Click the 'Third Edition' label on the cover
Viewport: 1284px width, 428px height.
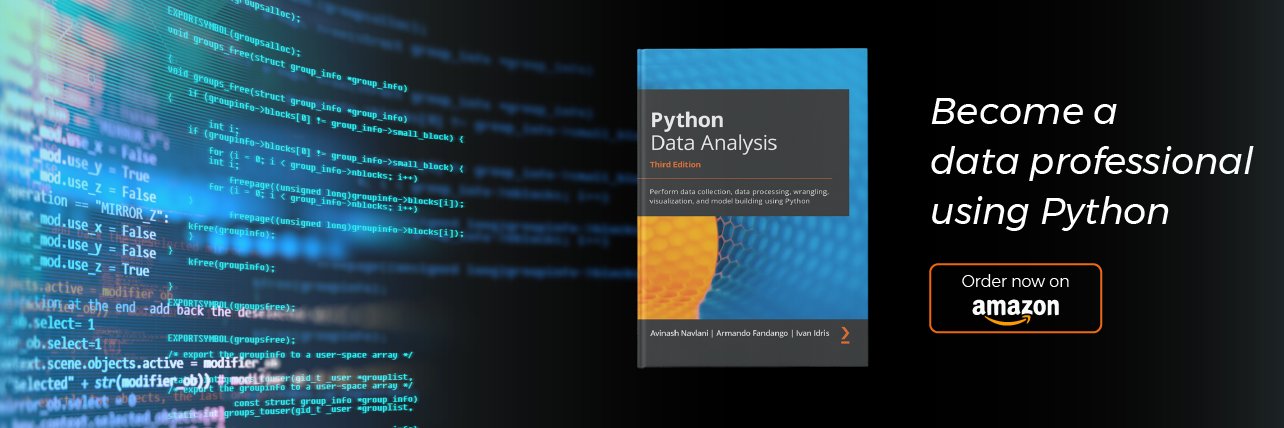click(x=675, y=165)
